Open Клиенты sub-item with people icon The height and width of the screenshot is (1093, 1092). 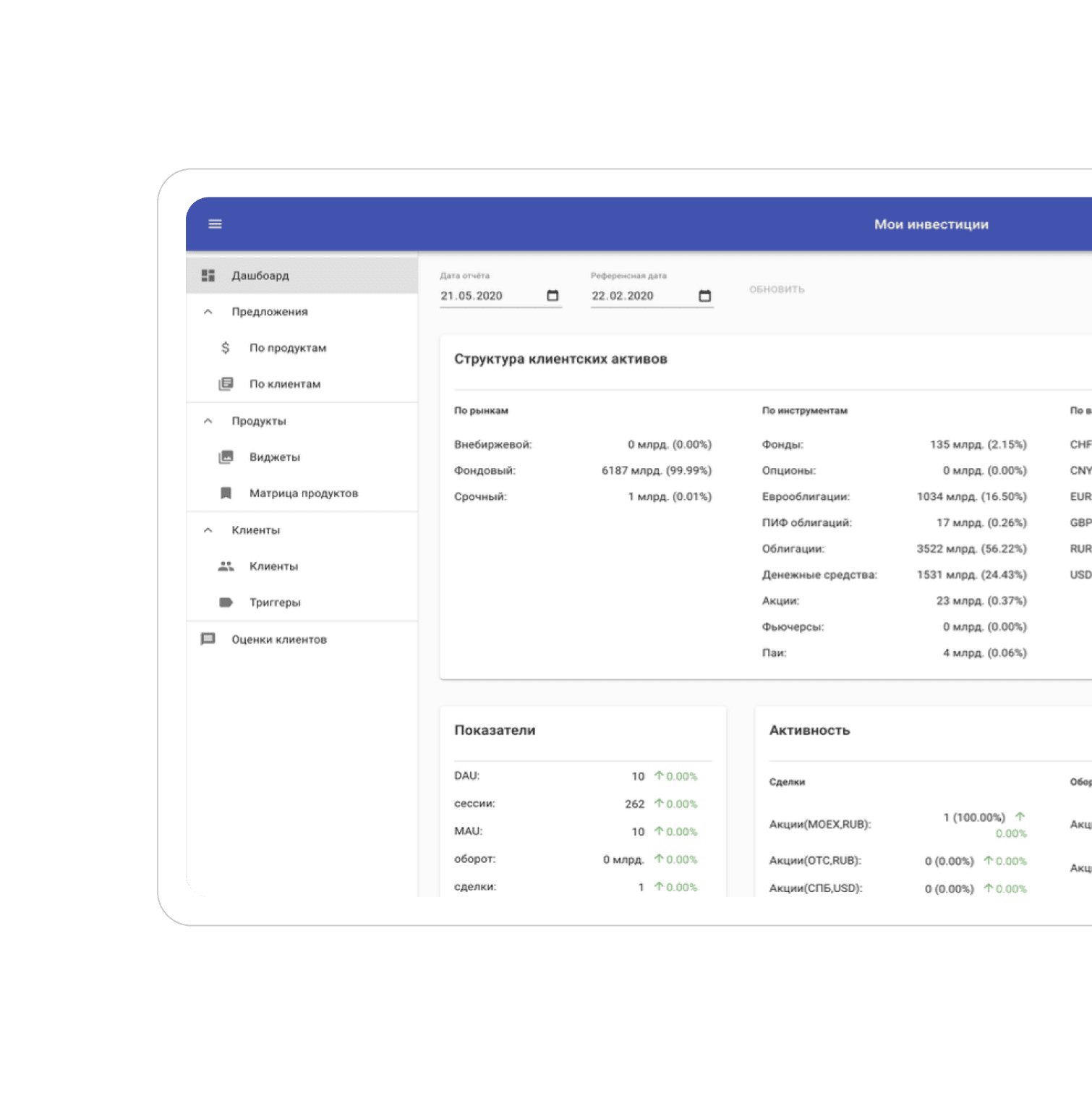click(x=302, y=566)
